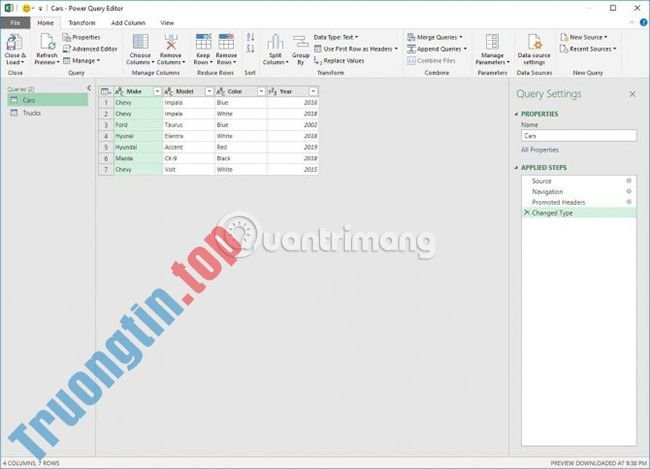
Task: Click the Close & Load icon
Action: point(15,42)
